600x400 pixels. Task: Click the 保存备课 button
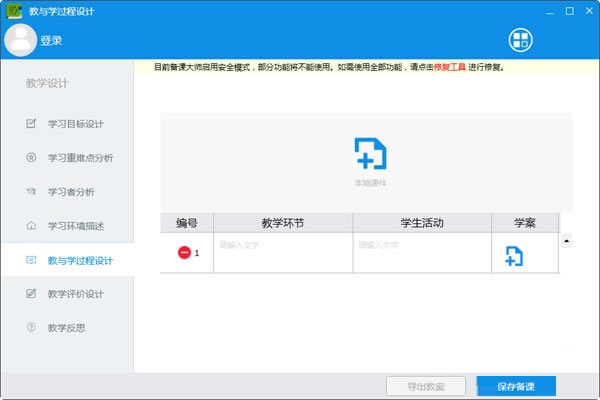tap(516, 386)
